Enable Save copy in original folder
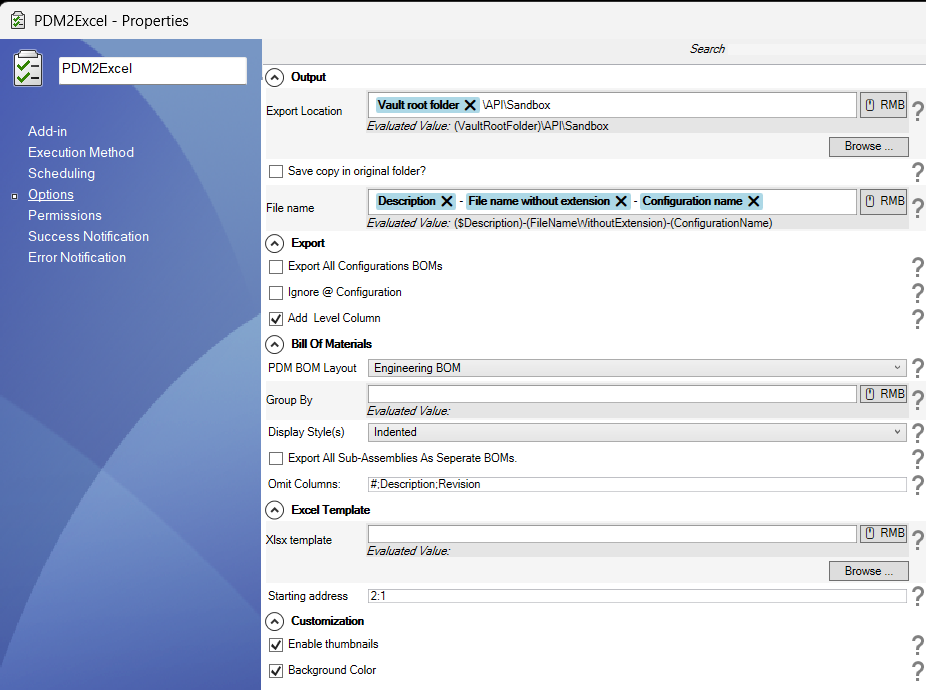The image size is (926, 690). (x=276, y=171)
